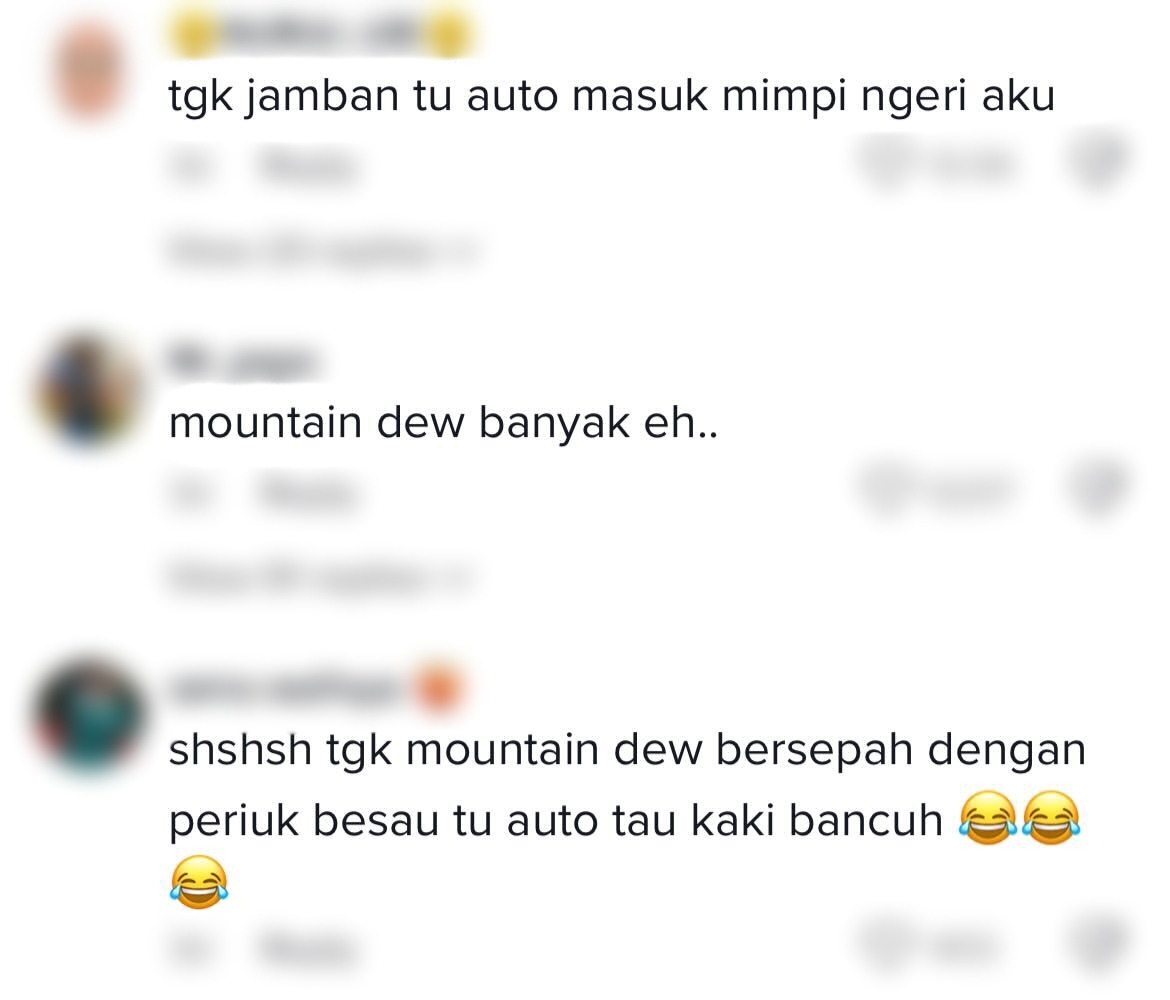This screenshot has height=1000, width=1170.
Task: Open avatar of 'mountain dew banyak eh' commenter
Action: pos(87,390)
